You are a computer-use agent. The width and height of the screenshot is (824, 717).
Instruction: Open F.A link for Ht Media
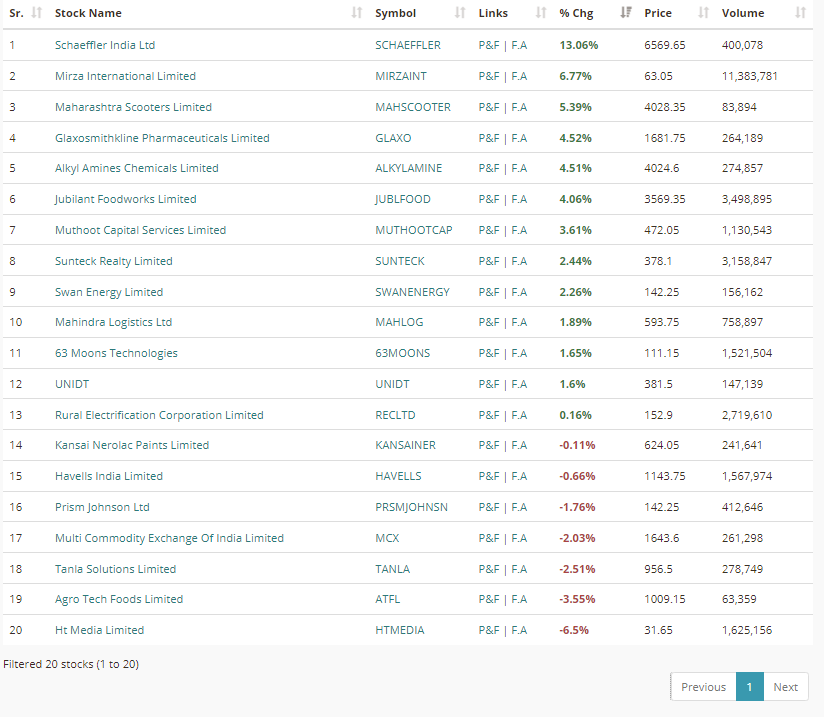coord(519,630)
